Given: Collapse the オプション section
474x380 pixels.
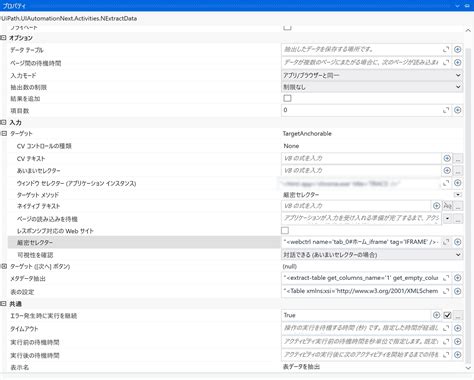Looking at the screenshot, I should (3, 38).
